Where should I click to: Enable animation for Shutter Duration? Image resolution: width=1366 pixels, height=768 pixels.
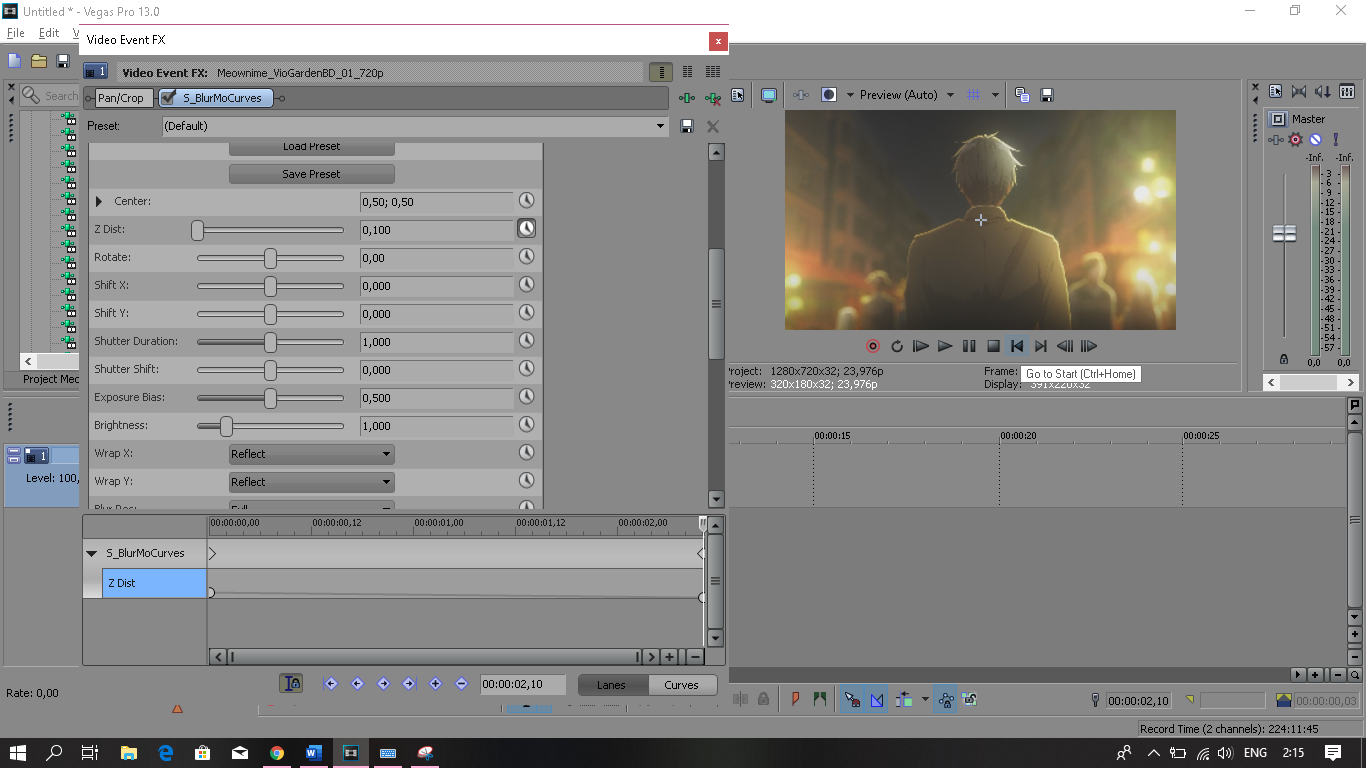pos(526,341)
